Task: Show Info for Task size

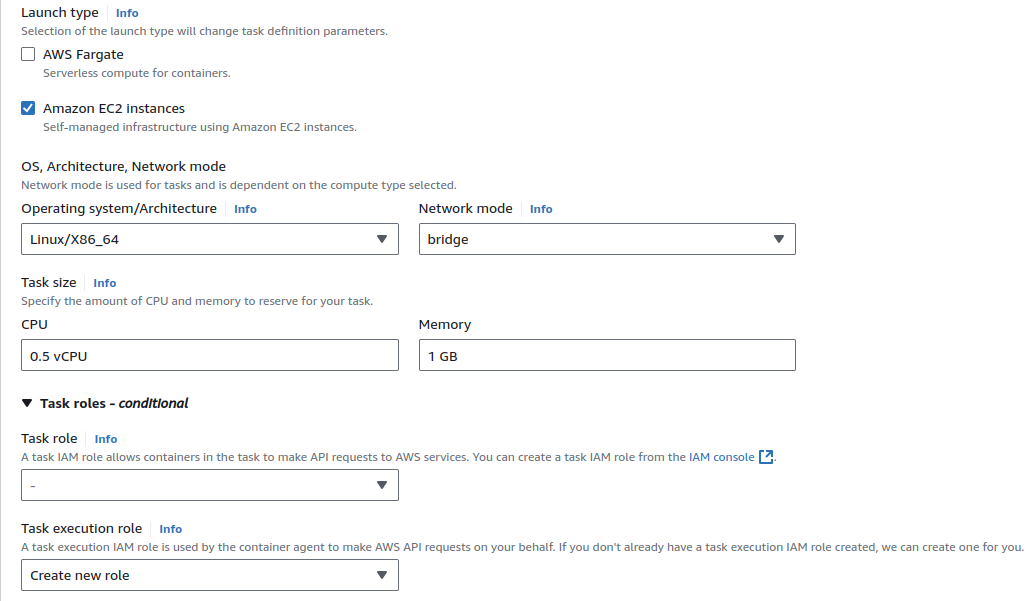Action: click(105, 283)
